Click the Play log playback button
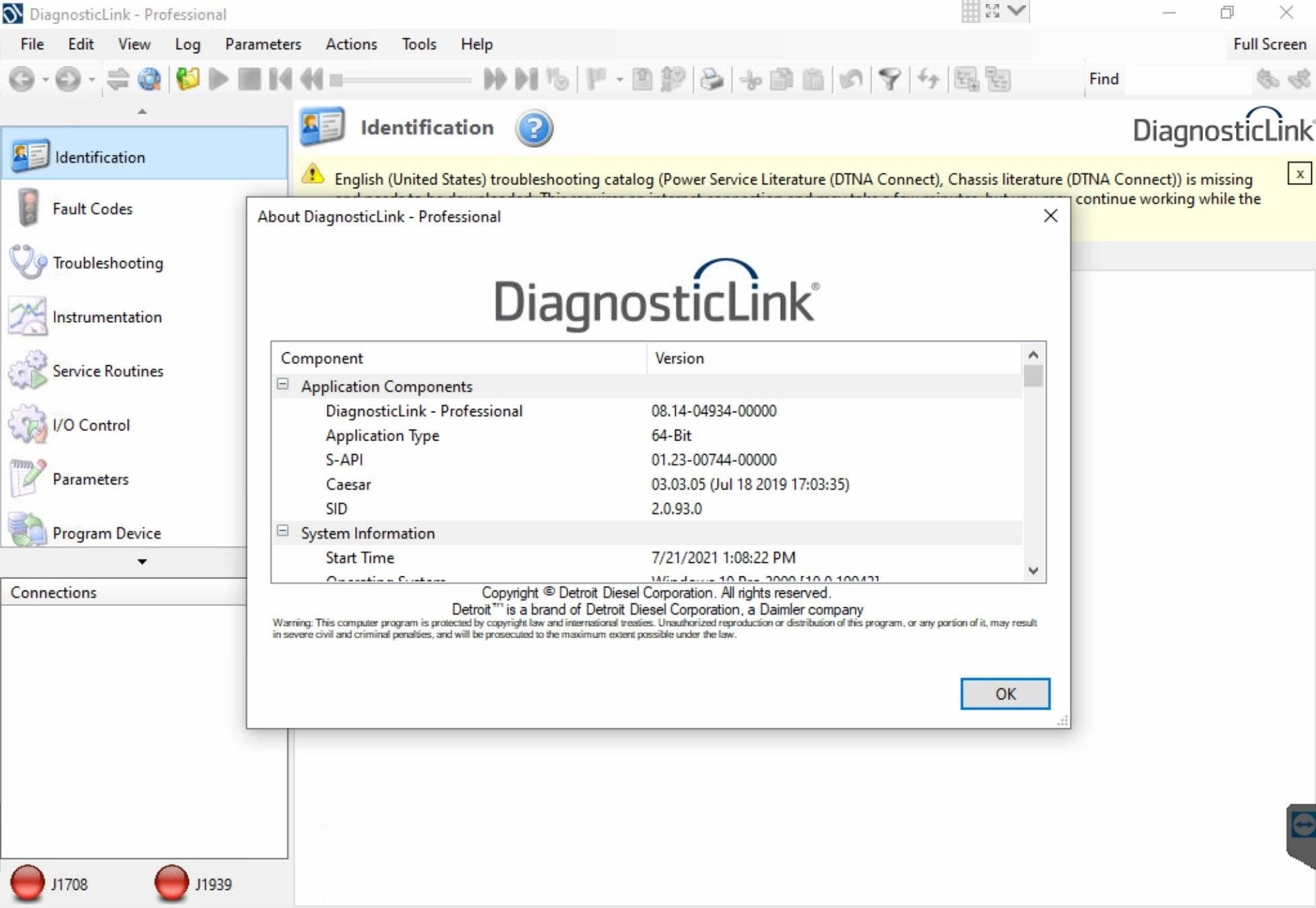Screen dimensions: 1316x908 219,79
